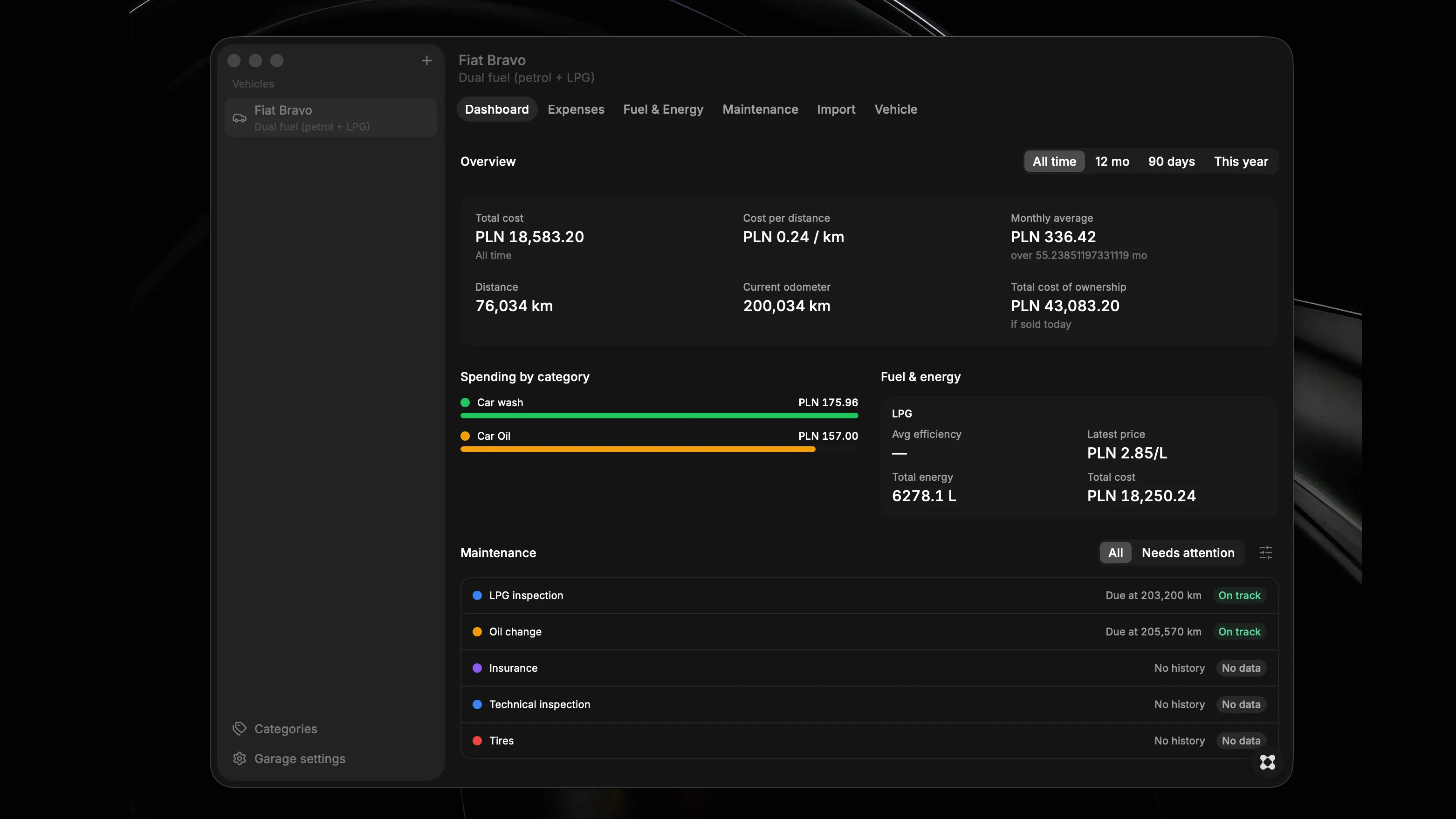Show All maintenance items

(x=1115, y=553)
